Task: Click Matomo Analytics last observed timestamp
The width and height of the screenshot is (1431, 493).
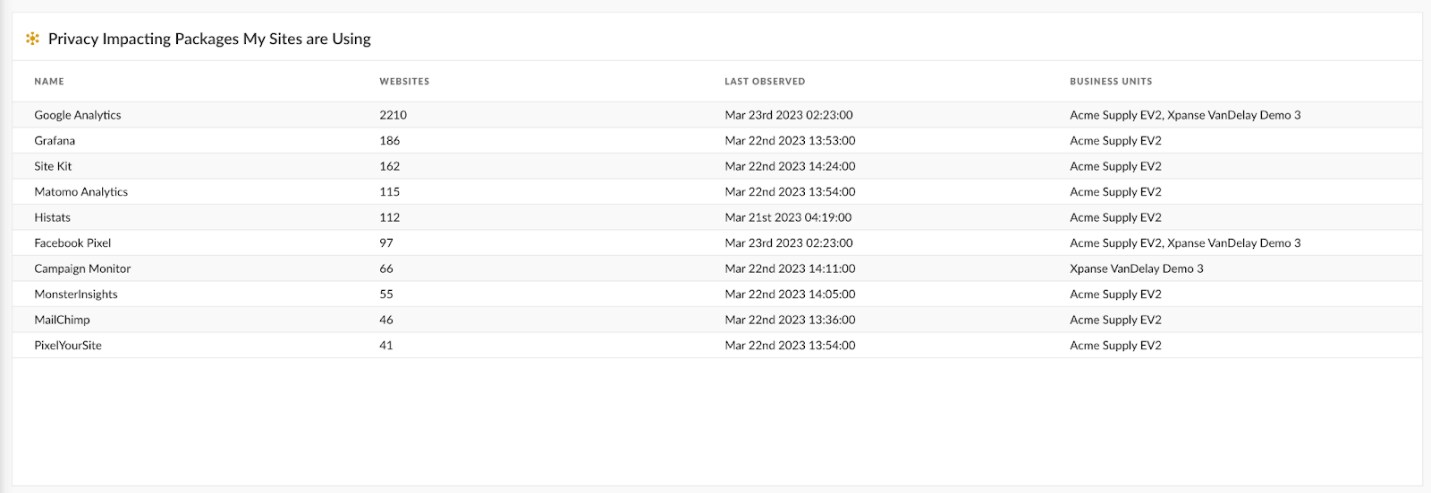Action: [x=789, y=192]
